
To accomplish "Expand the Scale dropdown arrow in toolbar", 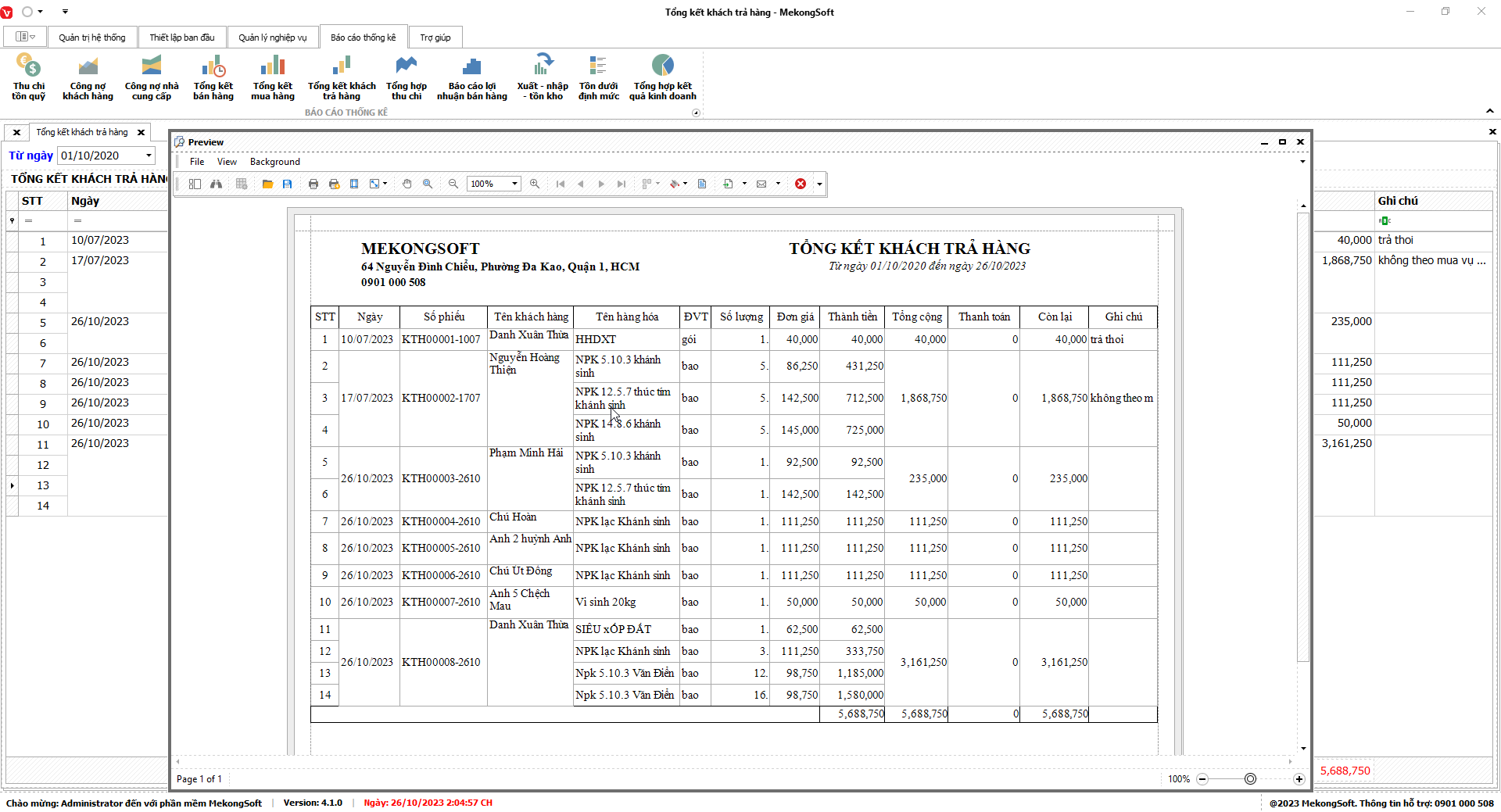I will tap(385, 184).
